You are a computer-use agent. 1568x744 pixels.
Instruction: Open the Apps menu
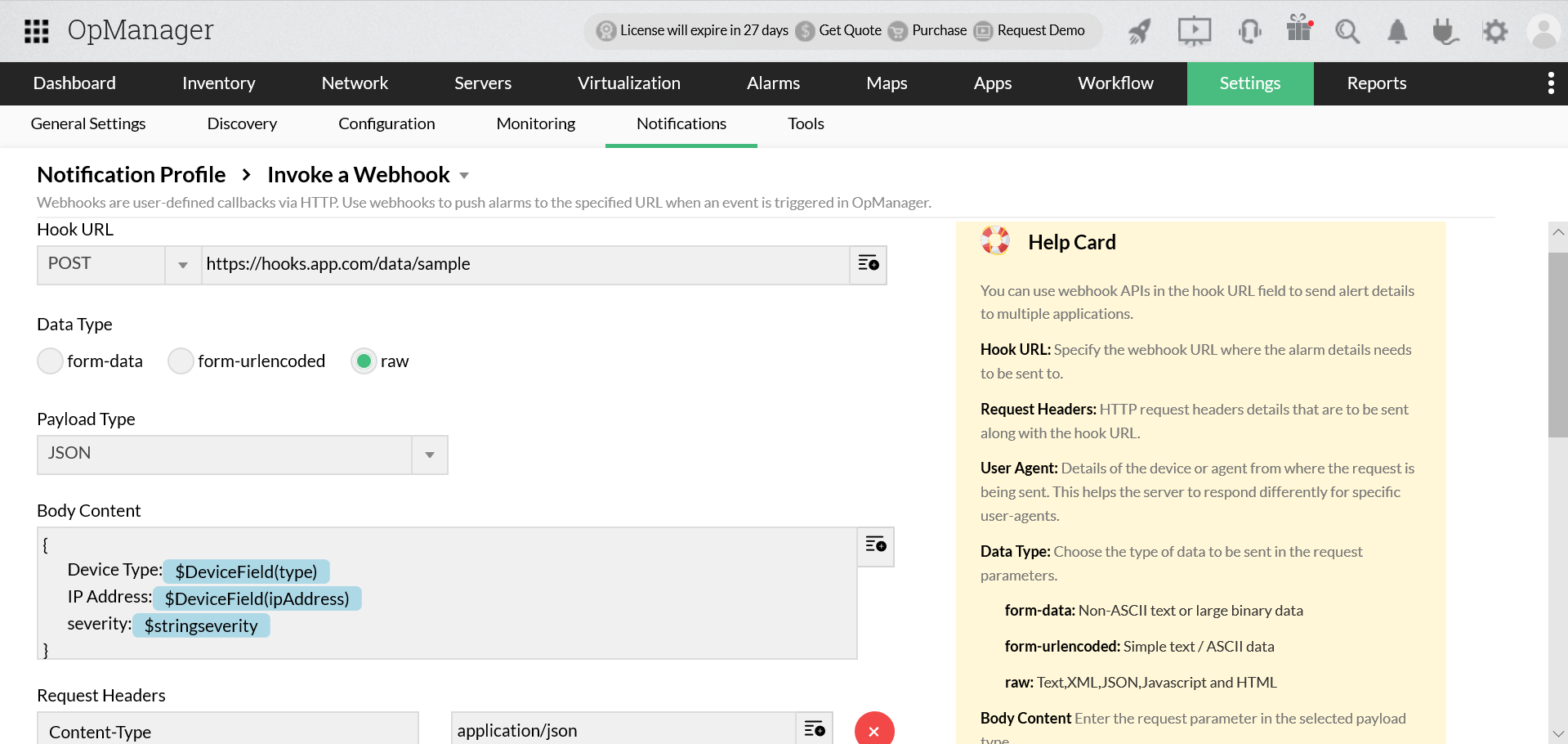(993, 83)
